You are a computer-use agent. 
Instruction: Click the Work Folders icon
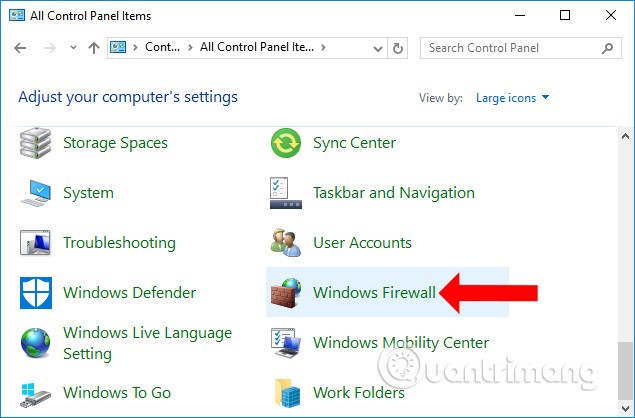pyautogui.click(x=286, y=393)
